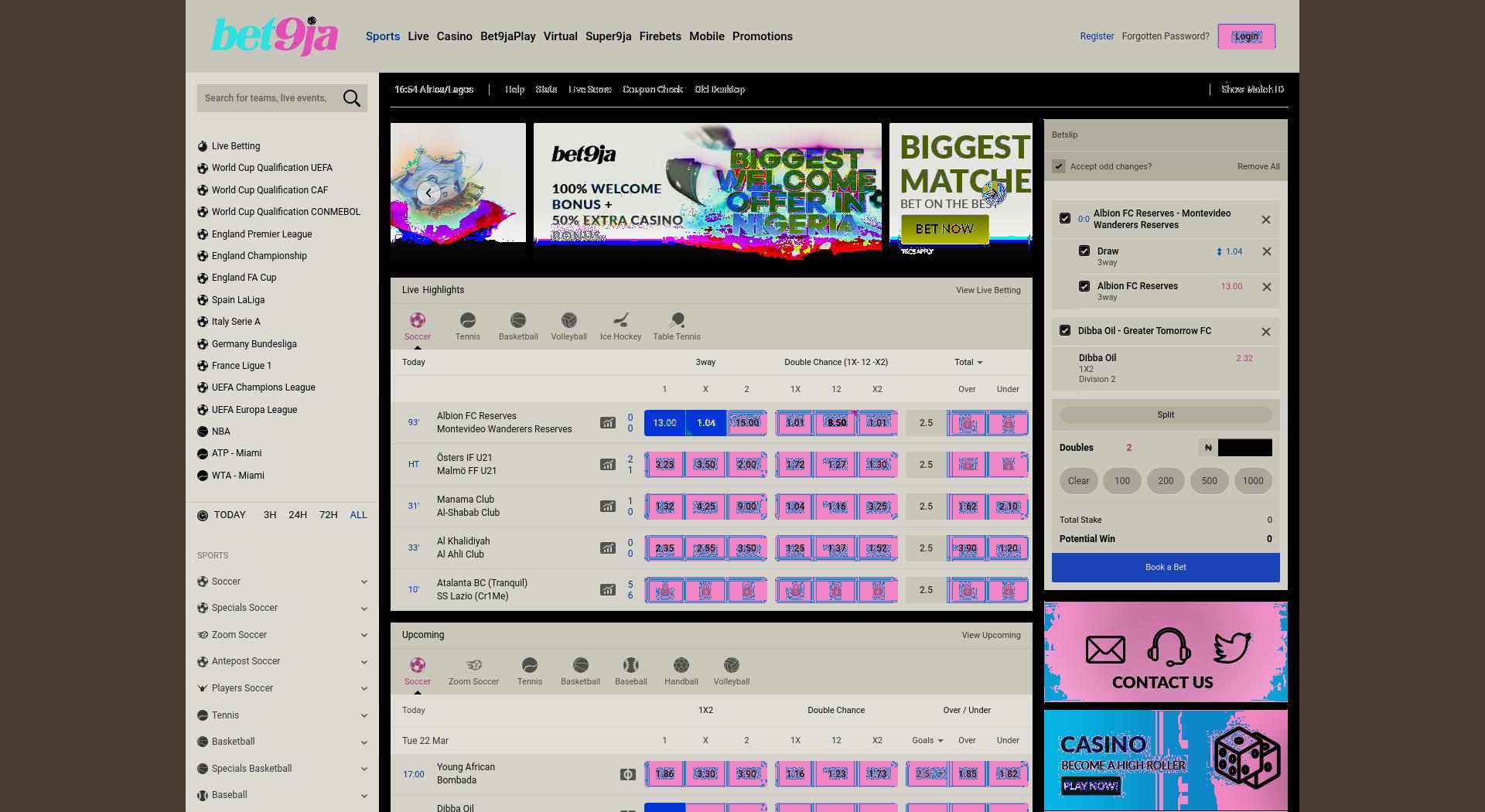Open the Goals dropdown in Upcoming
This screenshot has width=1485, height=812.
tap(927, 740)
